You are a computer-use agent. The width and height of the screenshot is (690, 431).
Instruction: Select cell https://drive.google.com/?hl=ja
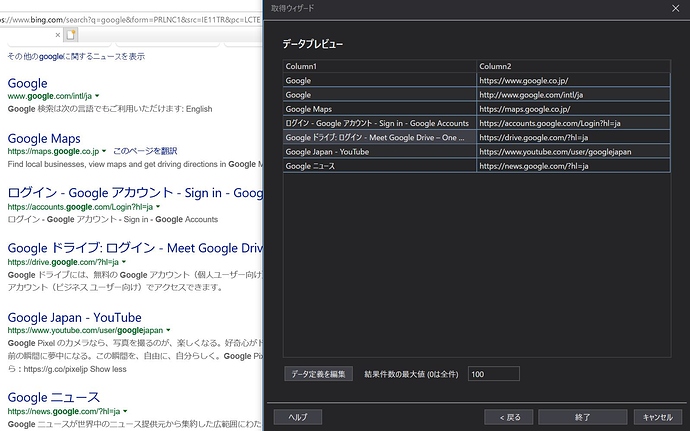coord(573,137)
